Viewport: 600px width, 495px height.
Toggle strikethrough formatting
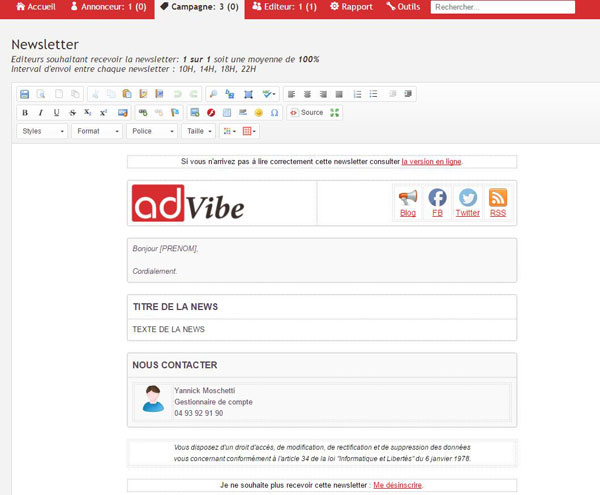tap(72, 113)
